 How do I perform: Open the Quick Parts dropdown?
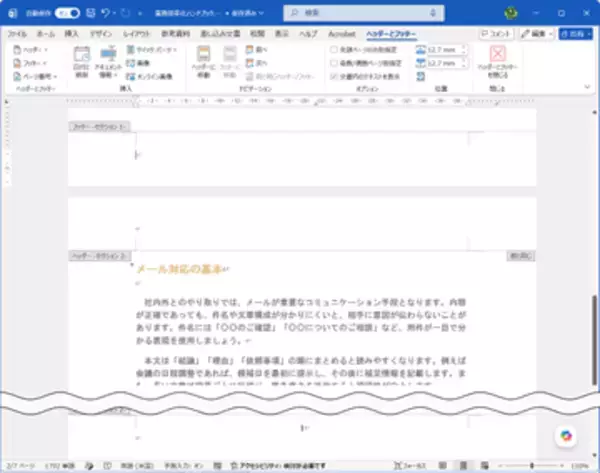click(x=152, y=50)
